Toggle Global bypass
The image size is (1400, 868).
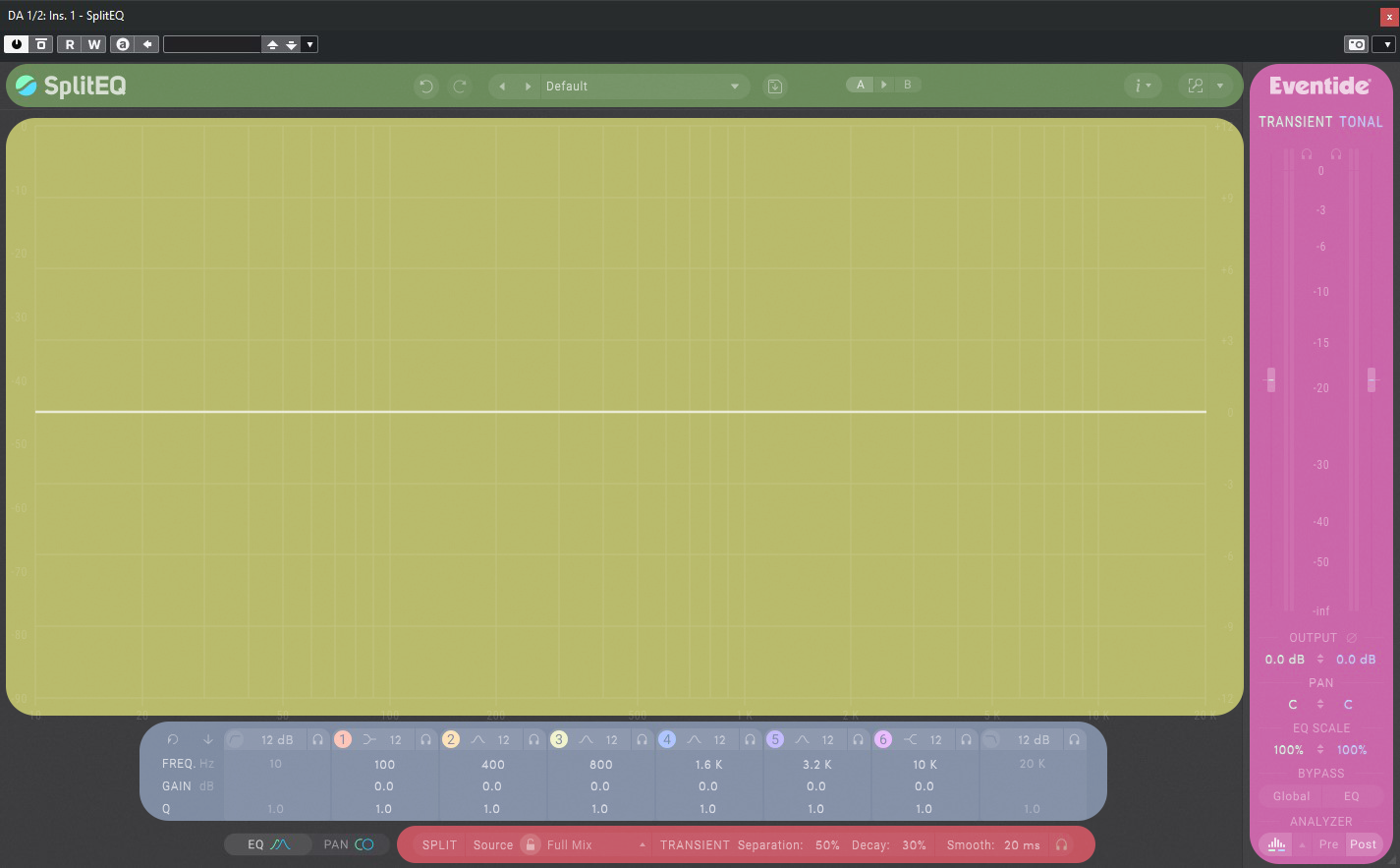tap(1291, 796)
